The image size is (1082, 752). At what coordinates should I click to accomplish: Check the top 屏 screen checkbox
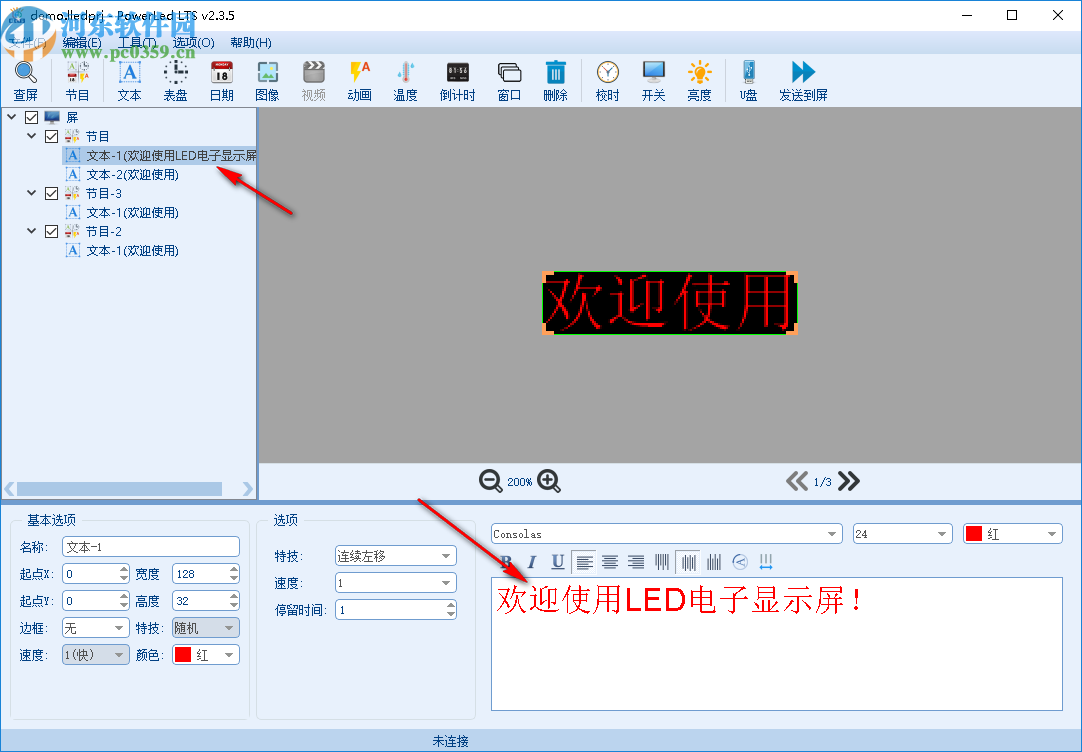[30, 116]
